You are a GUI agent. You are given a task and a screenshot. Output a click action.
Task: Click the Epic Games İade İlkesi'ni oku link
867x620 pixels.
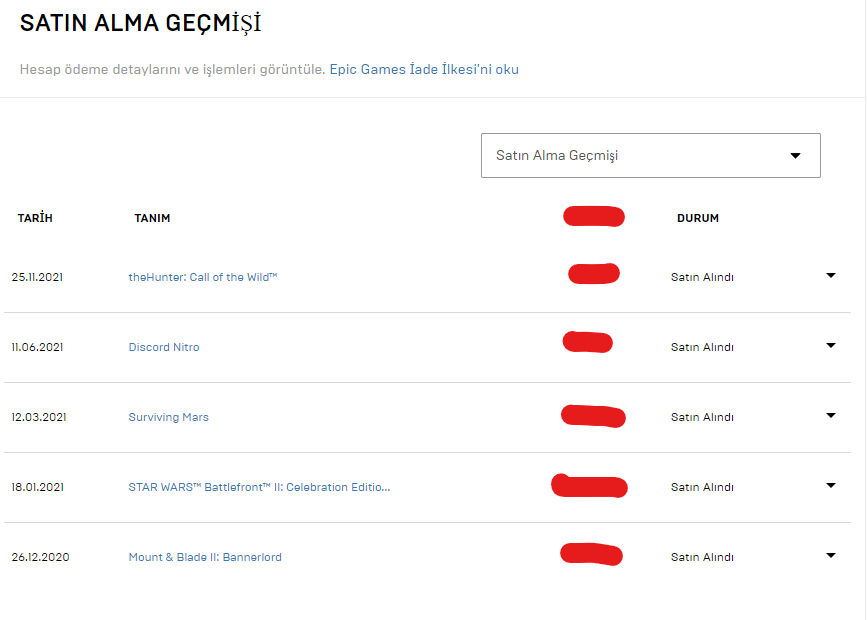[x=424, y=69]
